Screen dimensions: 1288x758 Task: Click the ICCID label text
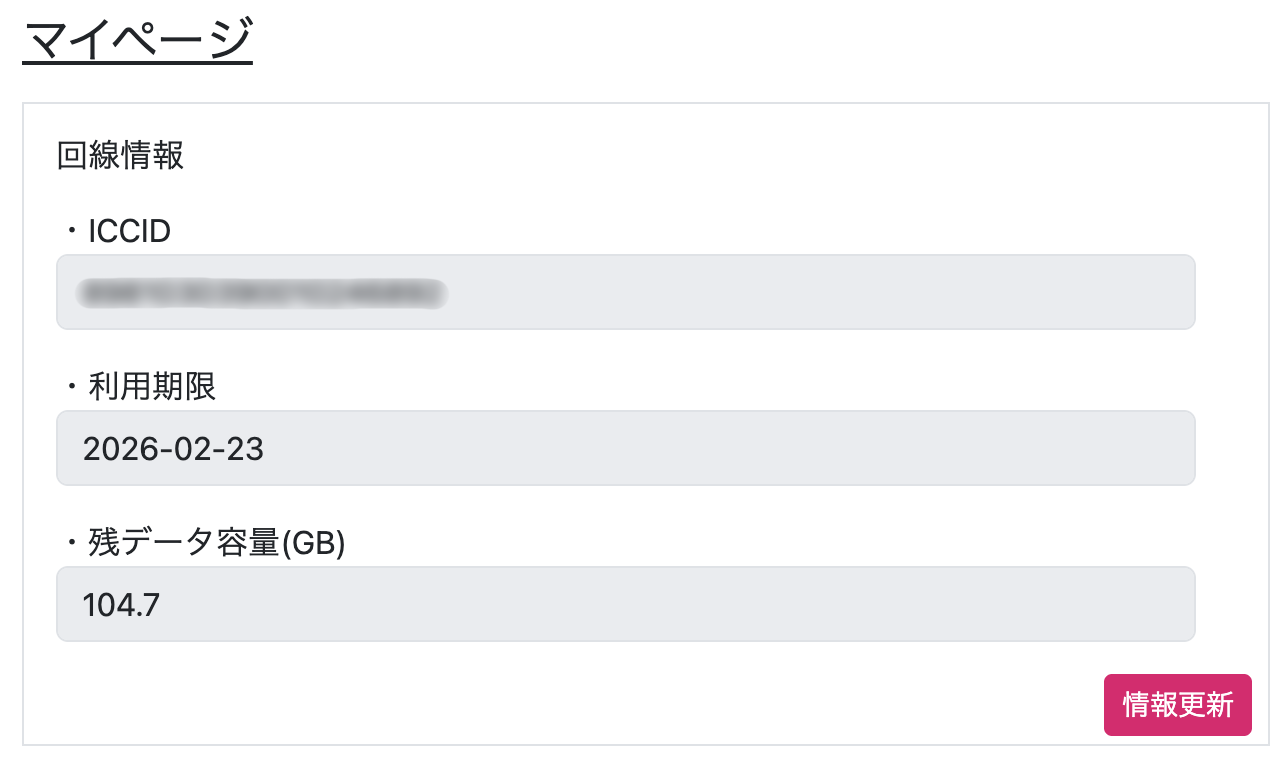[129, 232]
